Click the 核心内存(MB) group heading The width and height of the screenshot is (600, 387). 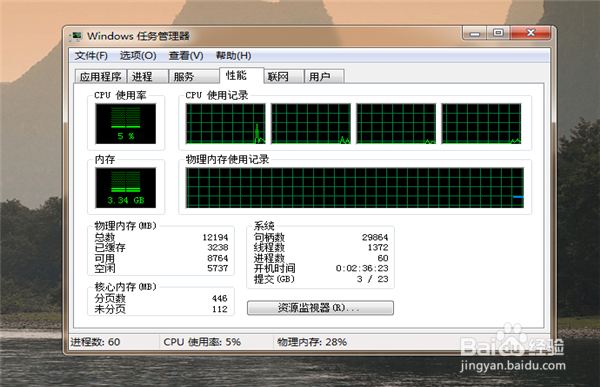pyautogui.click(x=126, y=287)
